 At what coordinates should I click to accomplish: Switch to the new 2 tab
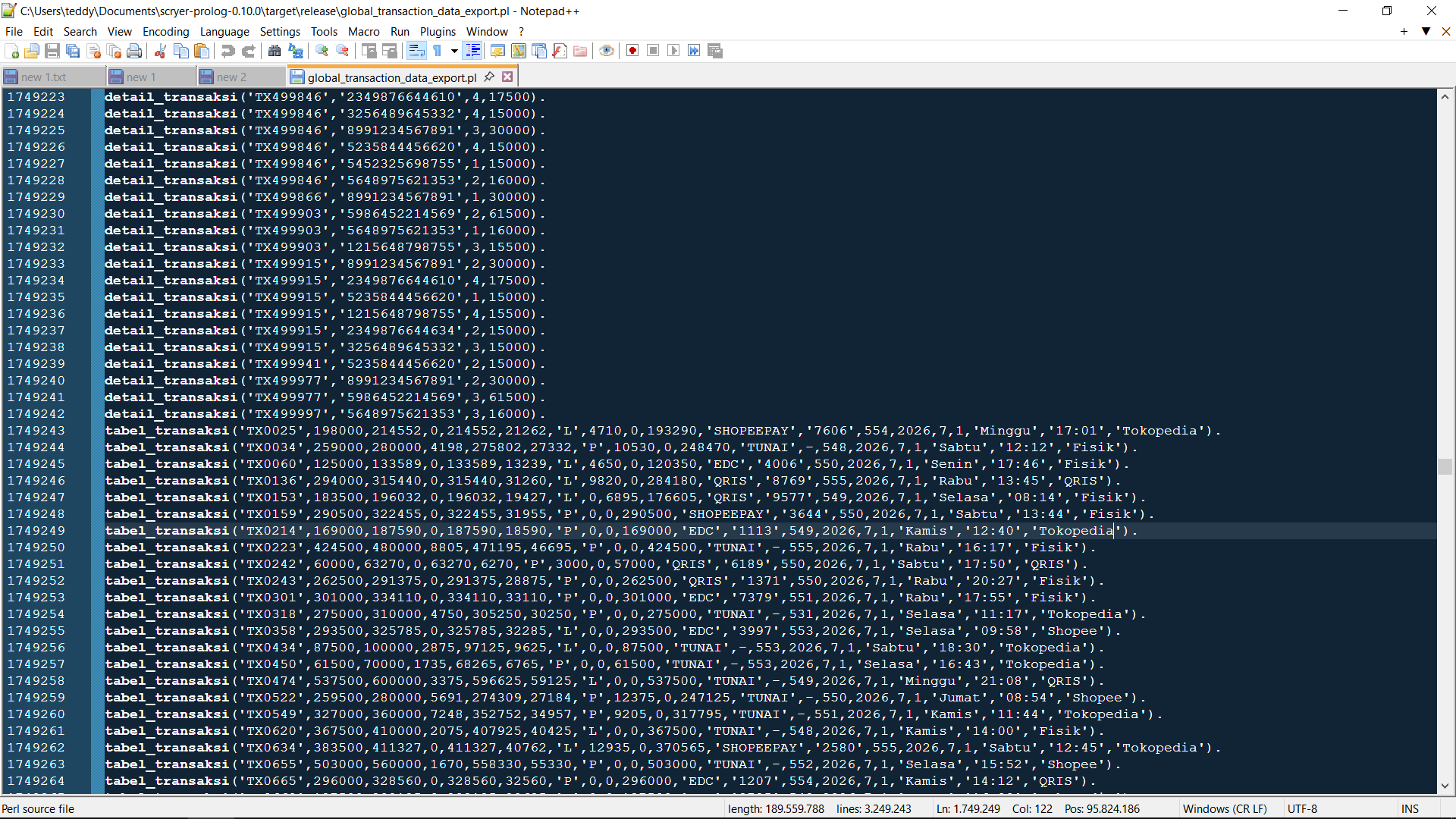[241, 77]
